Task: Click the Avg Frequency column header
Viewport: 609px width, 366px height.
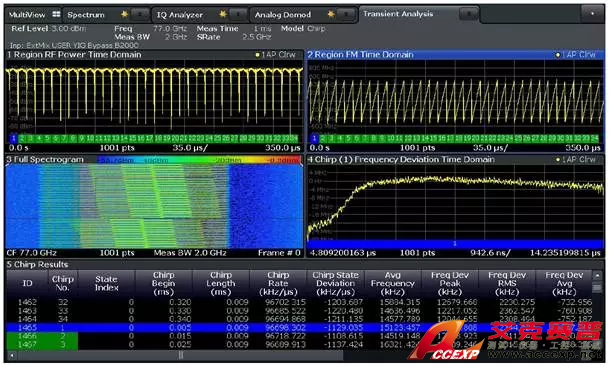Action: 392,283
